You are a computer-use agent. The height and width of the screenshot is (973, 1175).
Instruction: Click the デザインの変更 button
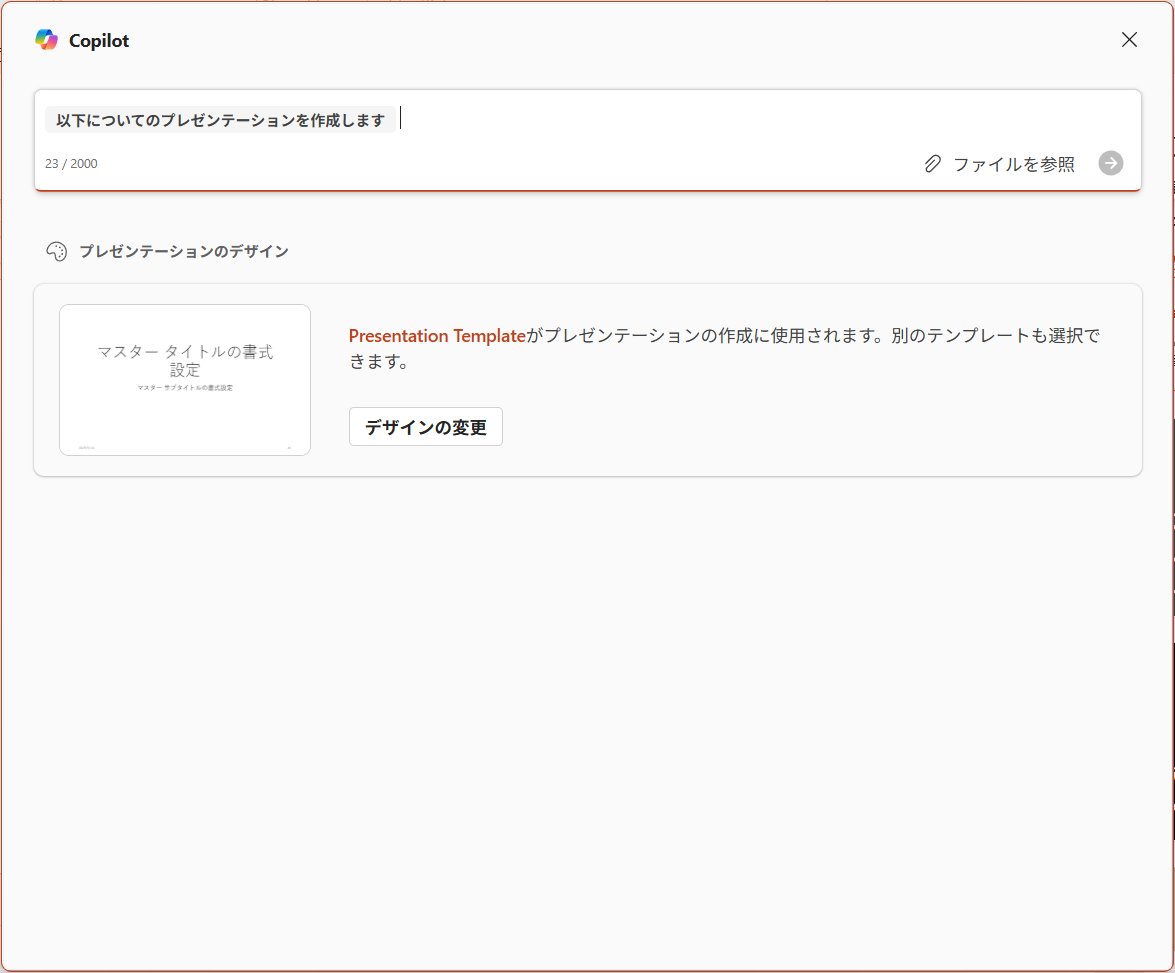tap(426, 427)
